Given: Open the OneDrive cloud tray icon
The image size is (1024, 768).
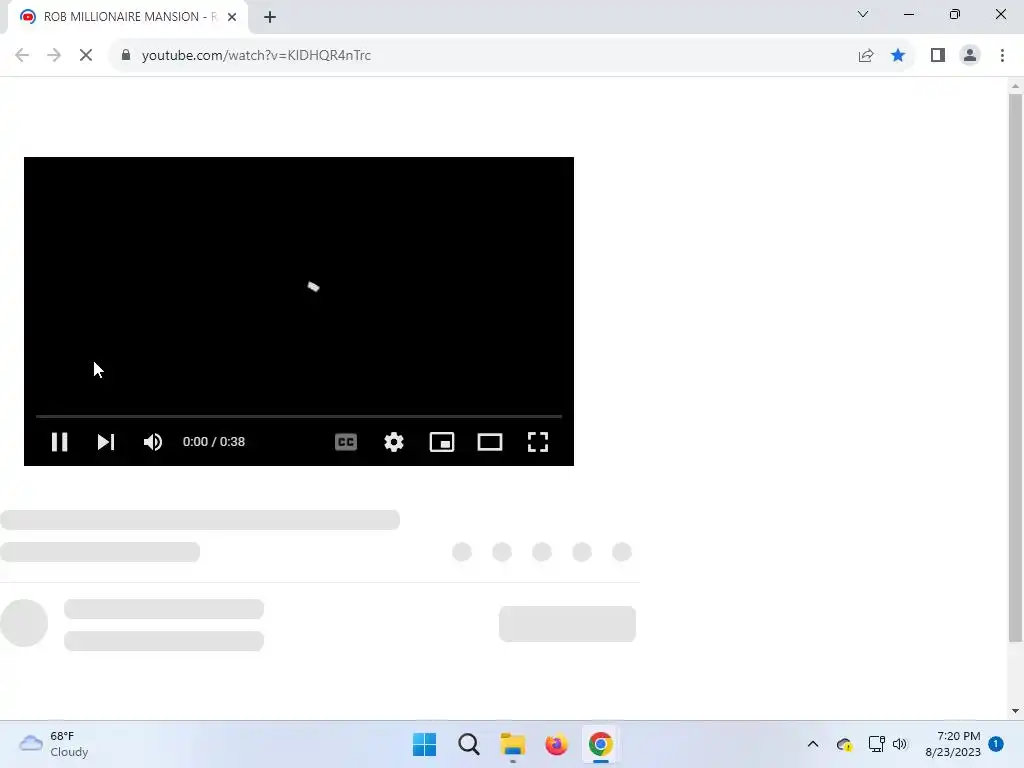Looking at the screenshot, I should click(x=844, y=744).
